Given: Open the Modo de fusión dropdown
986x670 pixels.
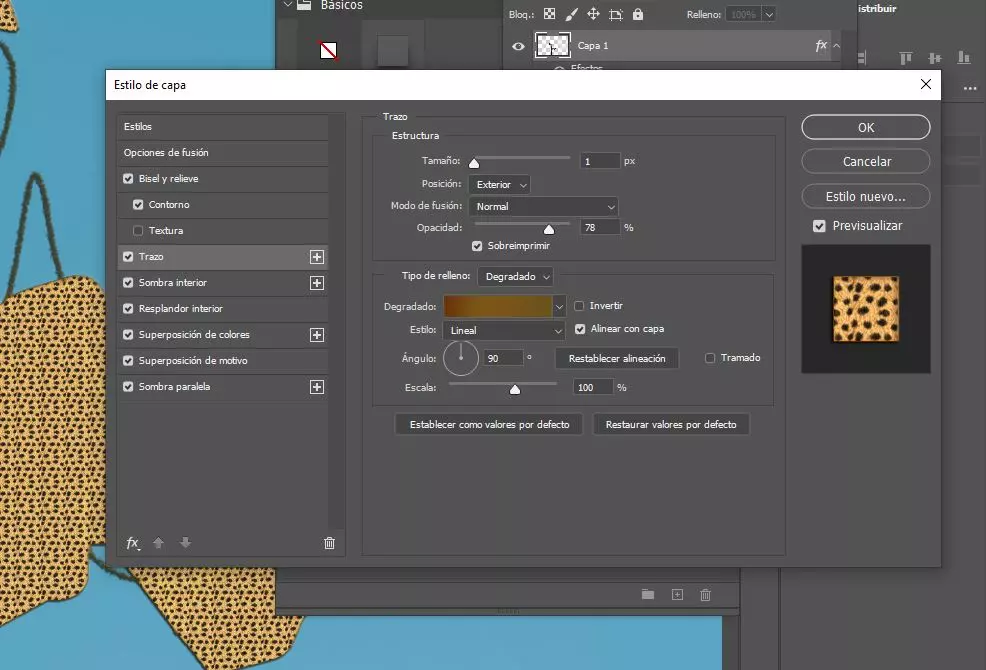Looking at the screenshot, I should [x=543, y=207].
